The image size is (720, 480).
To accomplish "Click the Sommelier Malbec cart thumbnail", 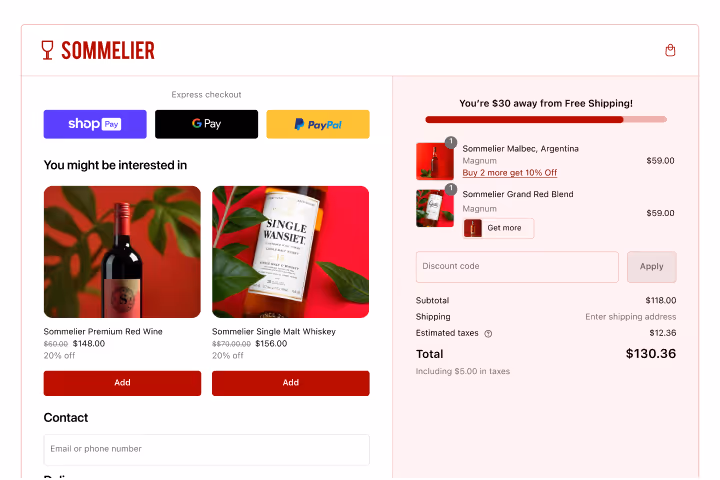I will point(434,161).
